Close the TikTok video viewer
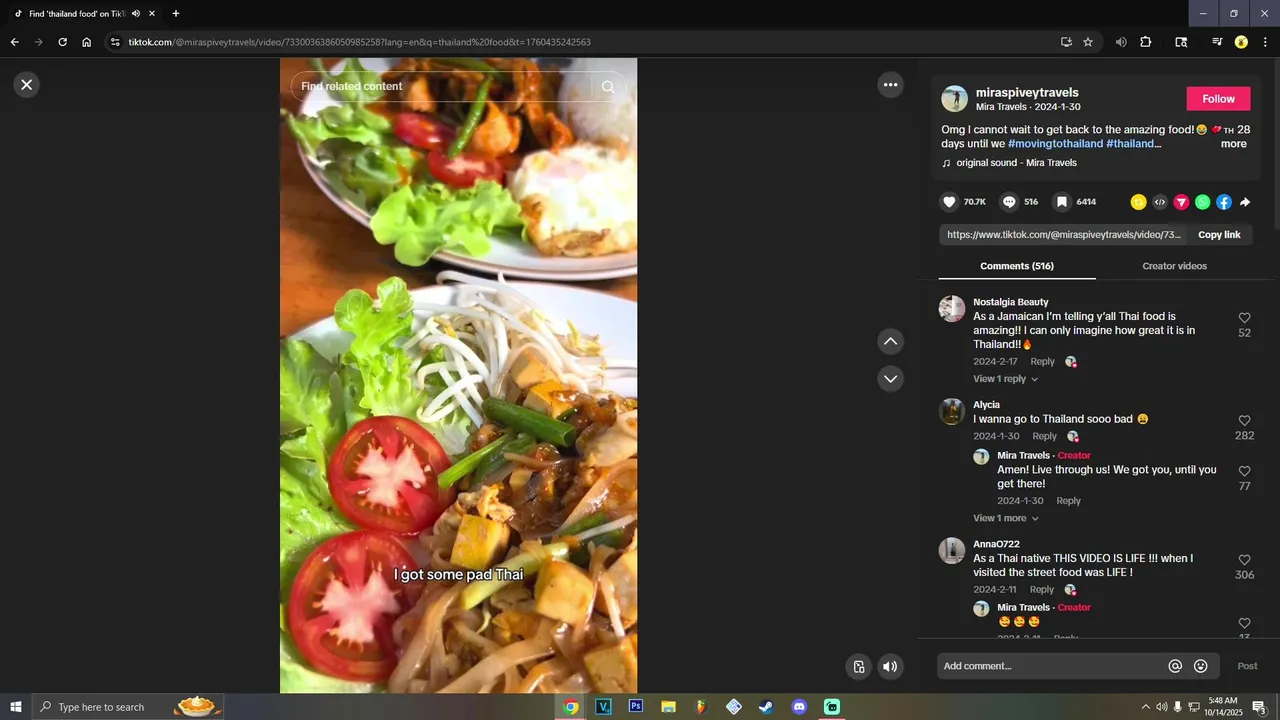The image size is (1280, 720). [x=27, y=85]
